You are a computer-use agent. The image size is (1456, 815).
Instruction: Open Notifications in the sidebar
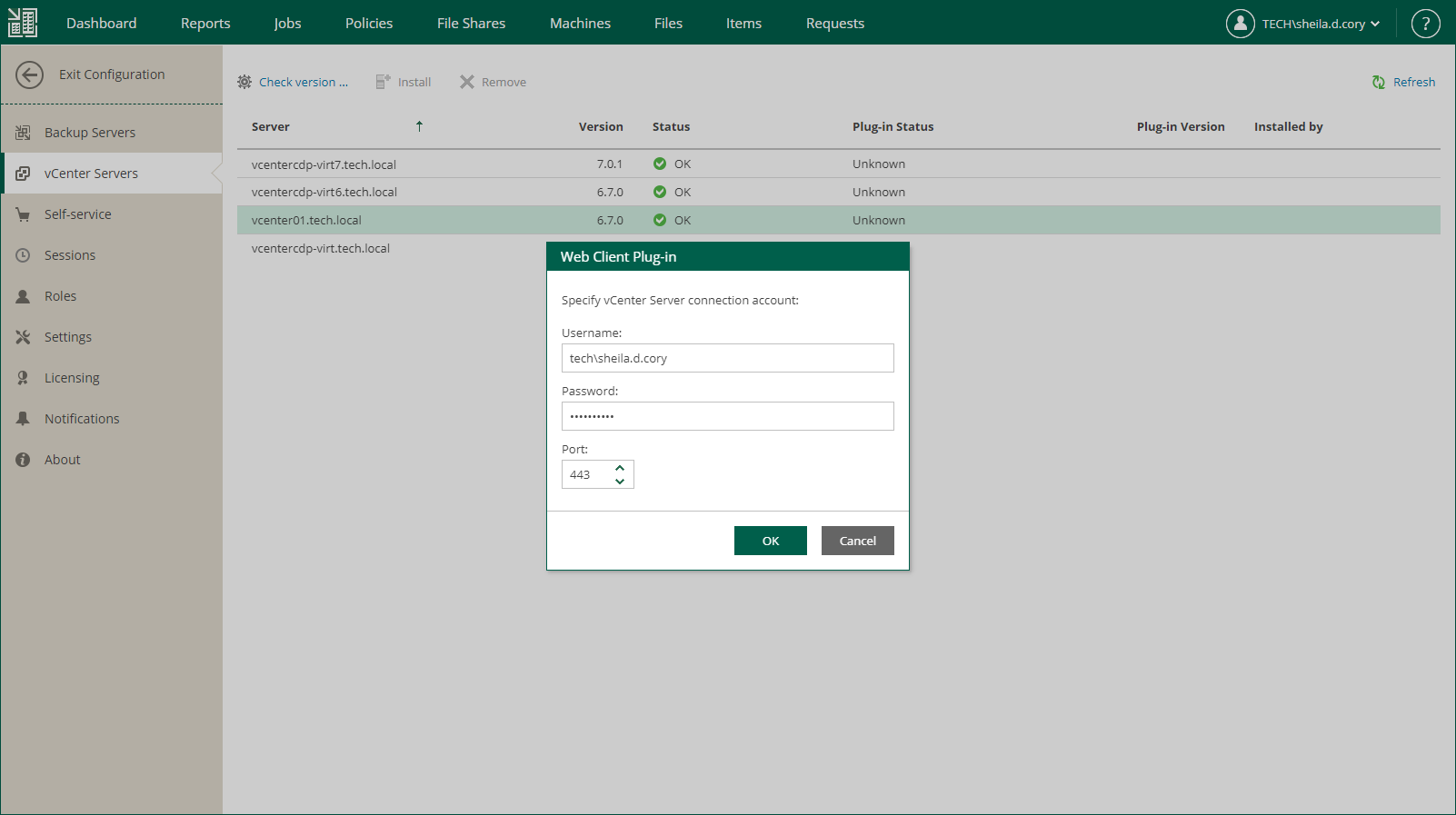click(x=112, y=419)
